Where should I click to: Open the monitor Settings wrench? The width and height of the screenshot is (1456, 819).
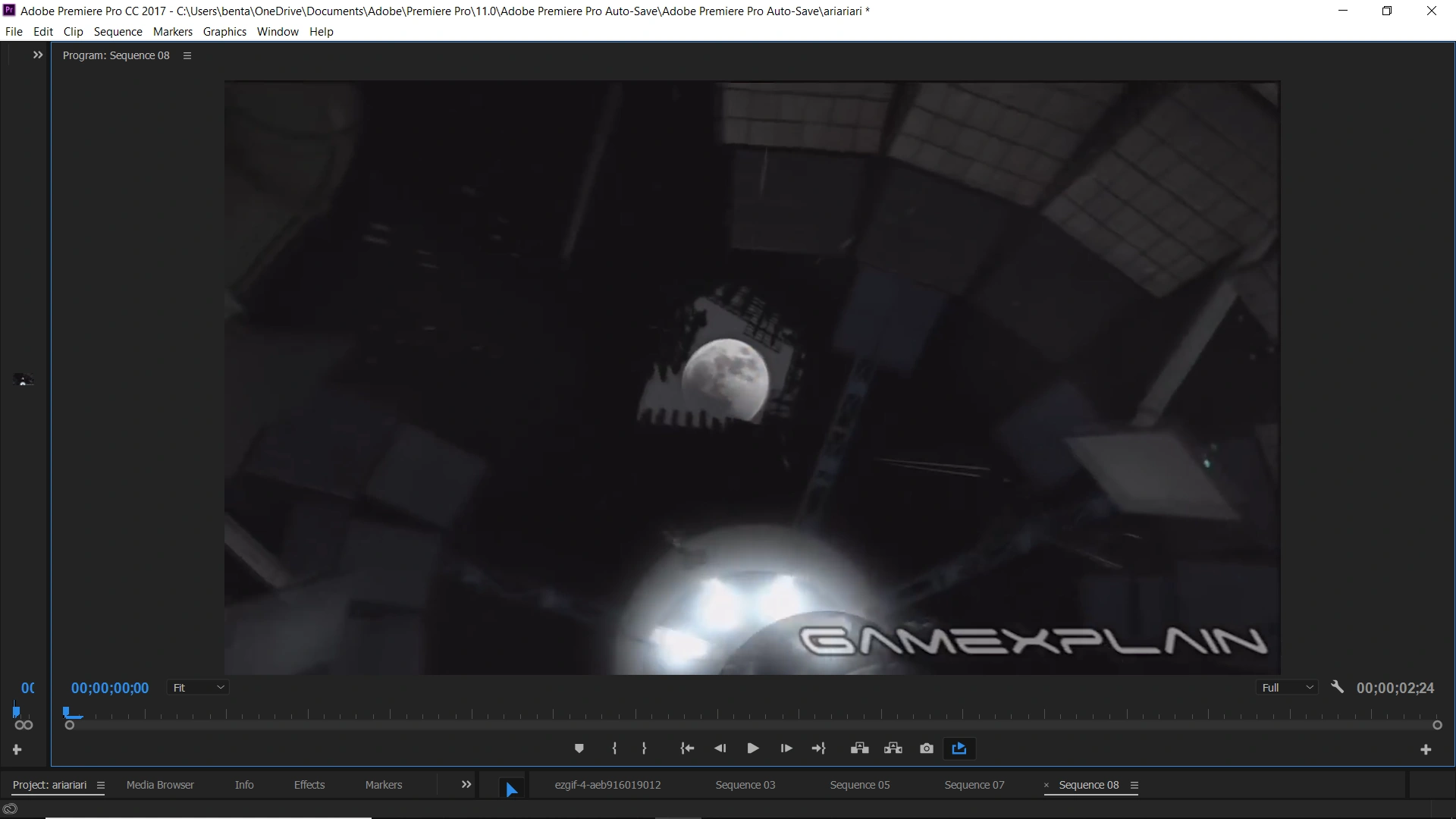[1337, 687]
